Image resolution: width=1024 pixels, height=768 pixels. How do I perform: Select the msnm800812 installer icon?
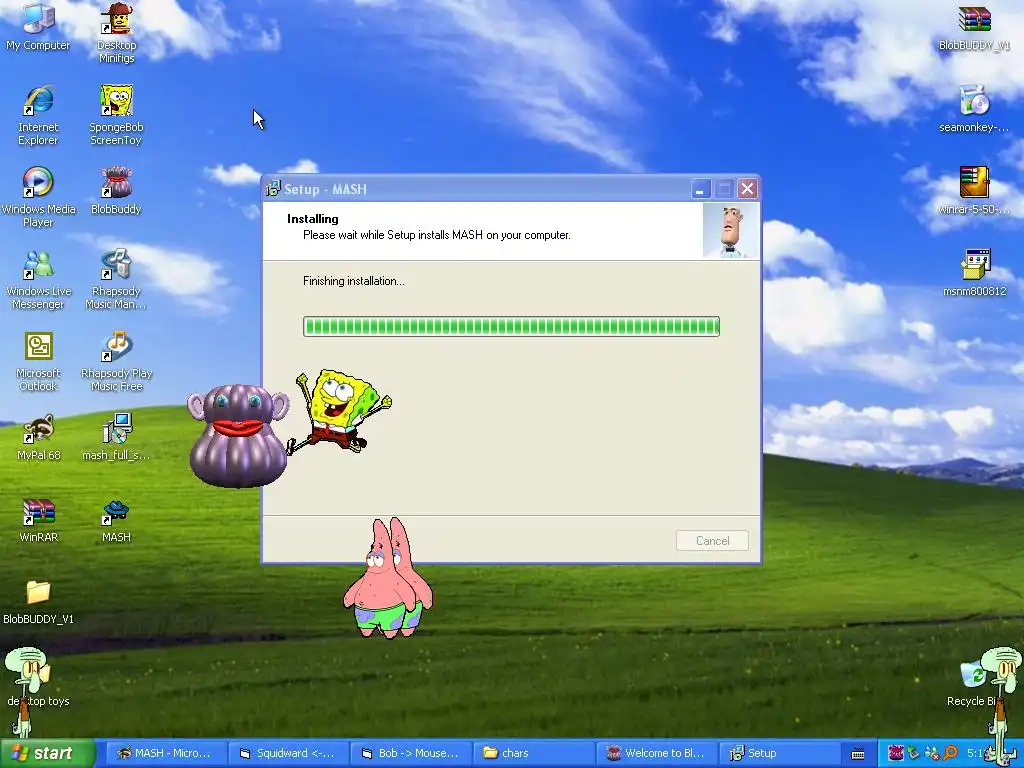pyautogui.click(x=974, y=273)
